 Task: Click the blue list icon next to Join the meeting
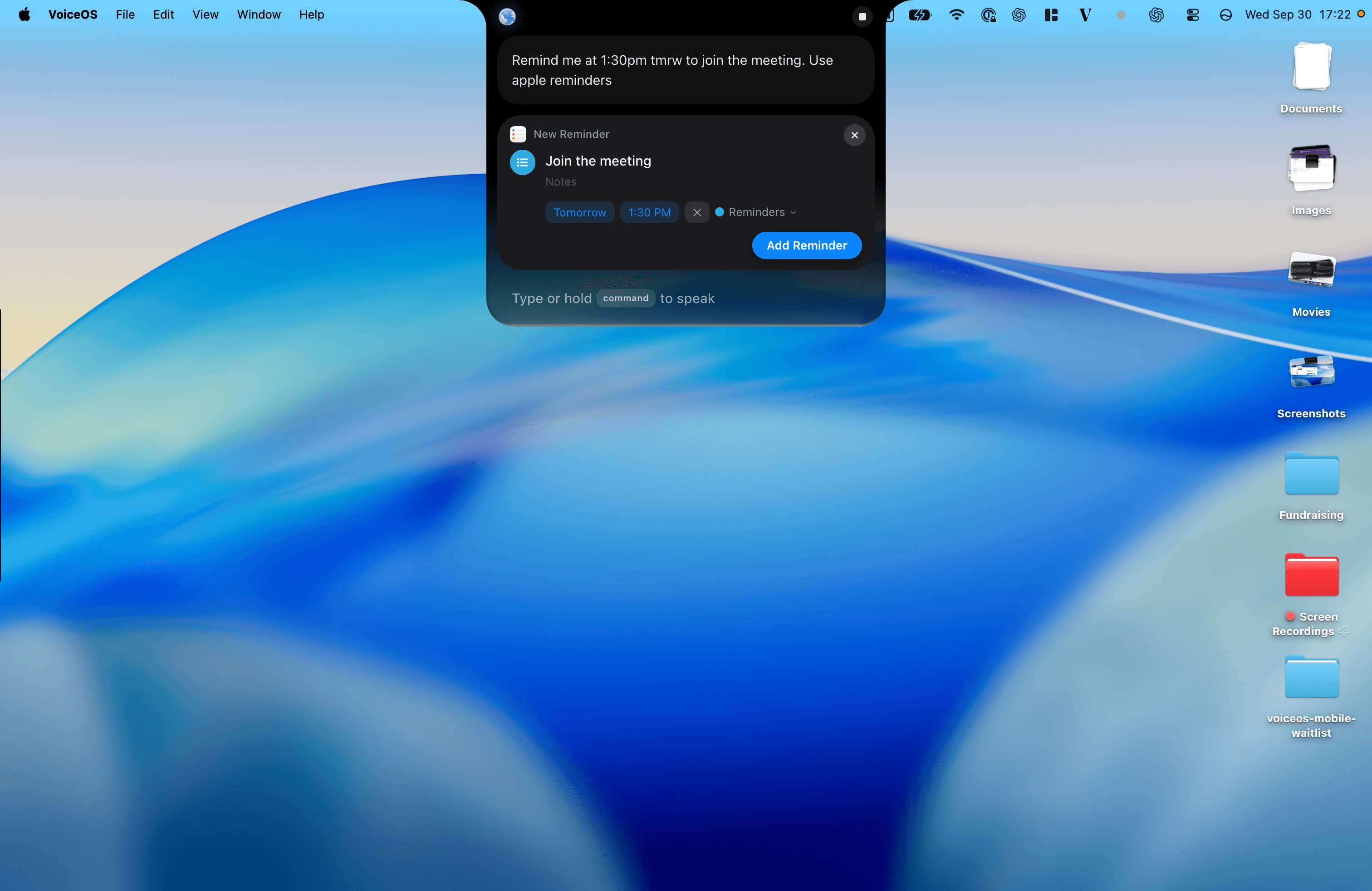point(522,162)
